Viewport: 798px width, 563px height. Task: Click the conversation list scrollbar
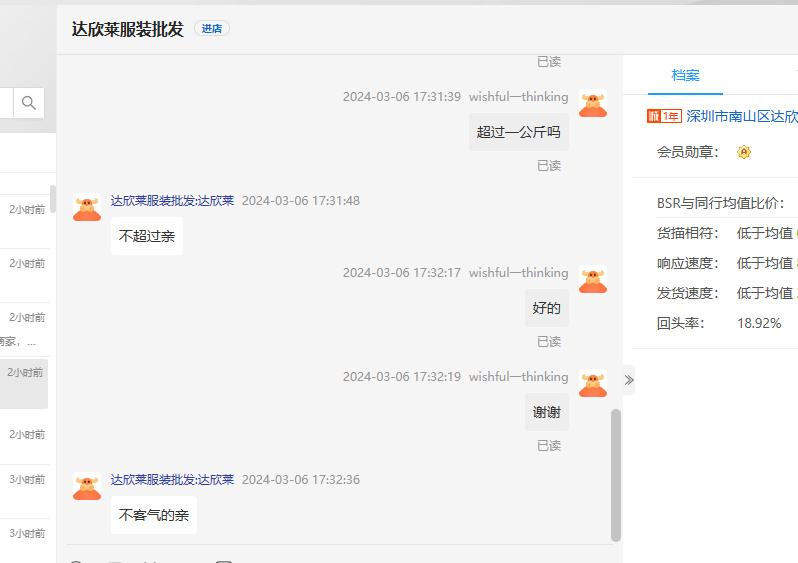pos(52,200)
